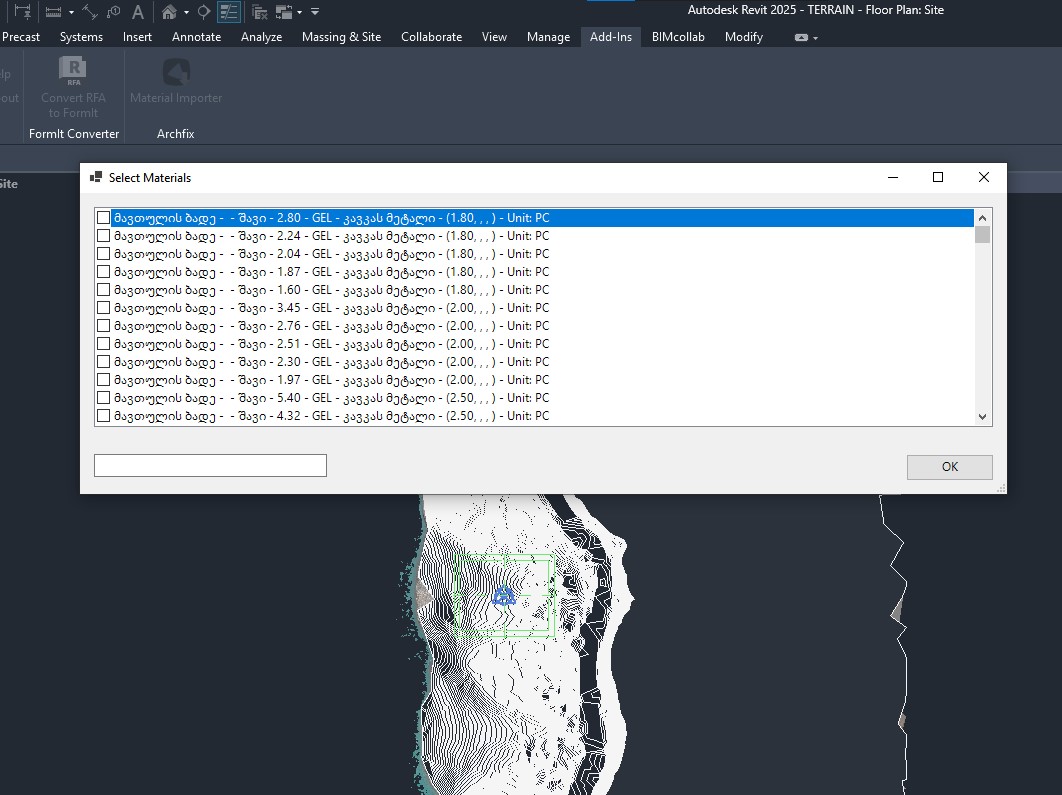Open the Default 3D View house icon
The height and width of the screenshot is (795, 1062).
169,12
